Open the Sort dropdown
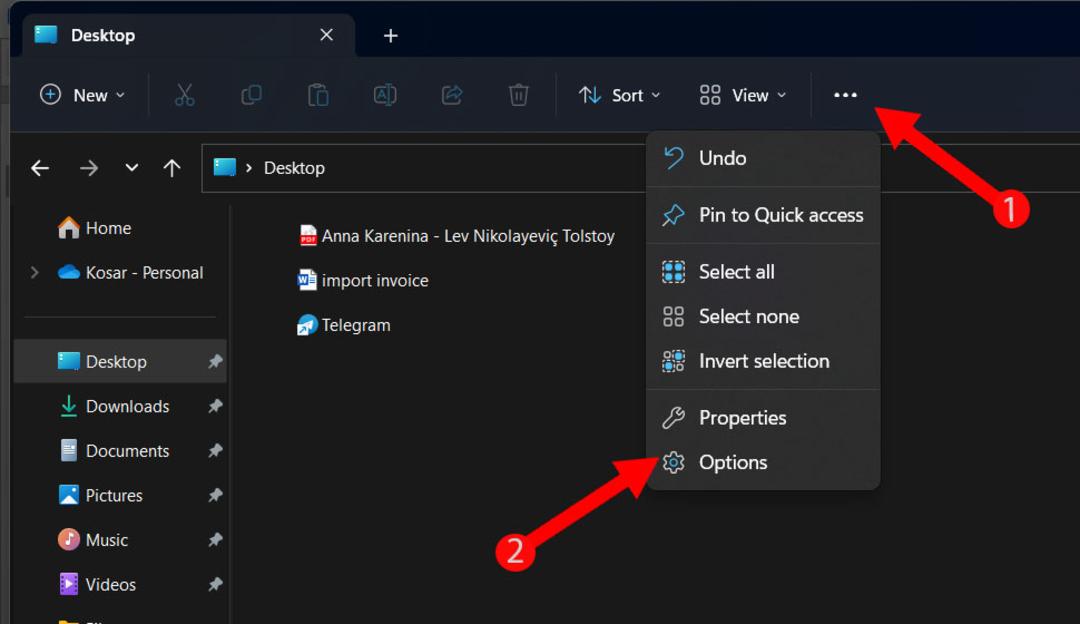Image resolution: width=1080 pixels, height=624 pixels. click(x=619, y=95)
